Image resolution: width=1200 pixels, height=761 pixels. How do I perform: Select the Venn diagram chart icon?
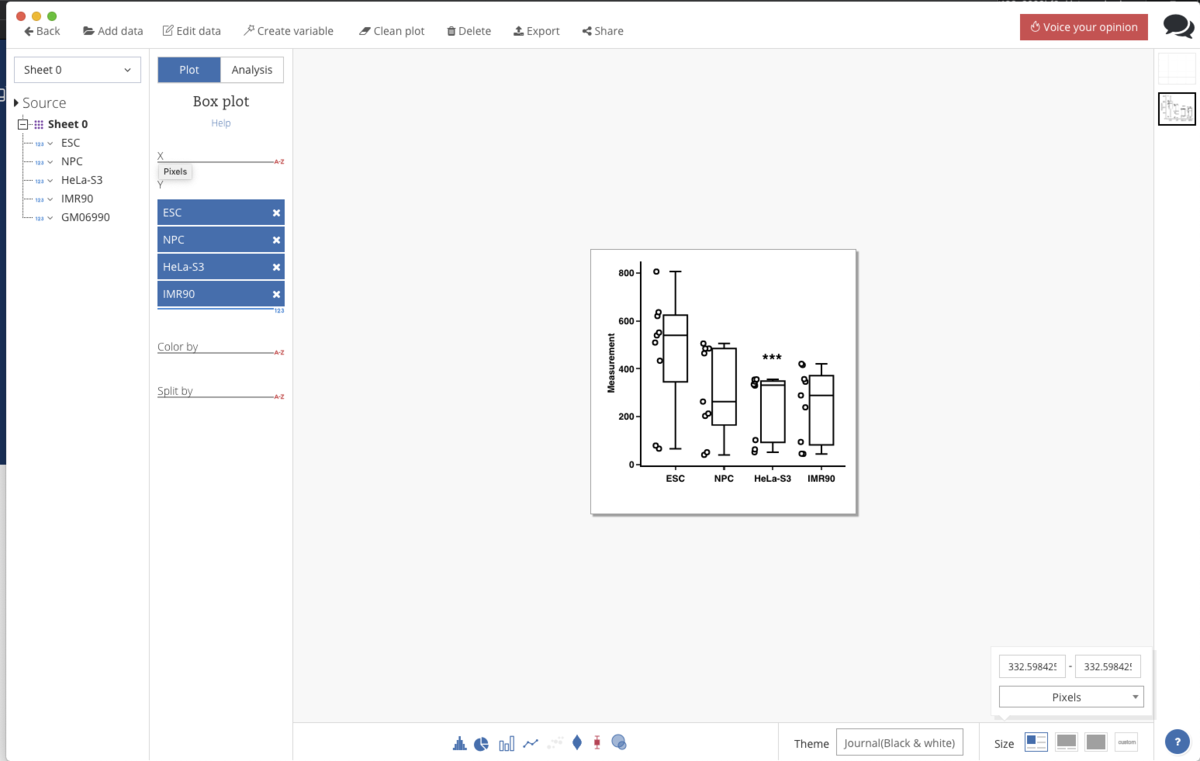[619, 743]
